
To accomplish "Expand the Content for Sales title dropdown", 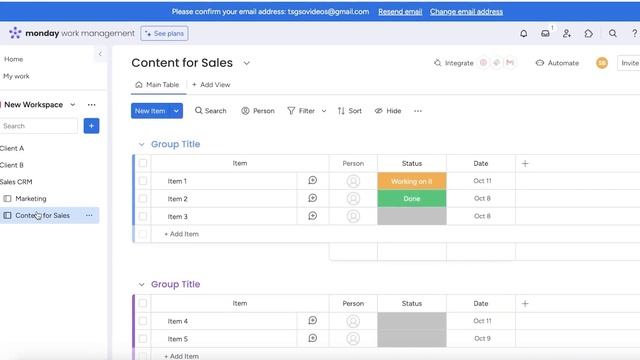I will (247, 63).
